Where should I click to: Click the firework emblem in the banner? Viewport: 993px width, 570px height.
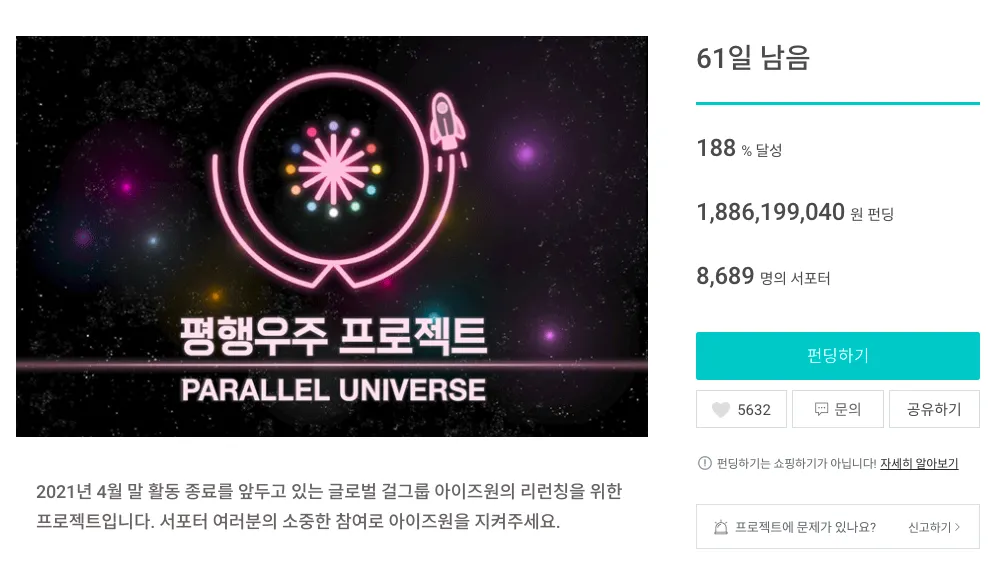[331, 170]
